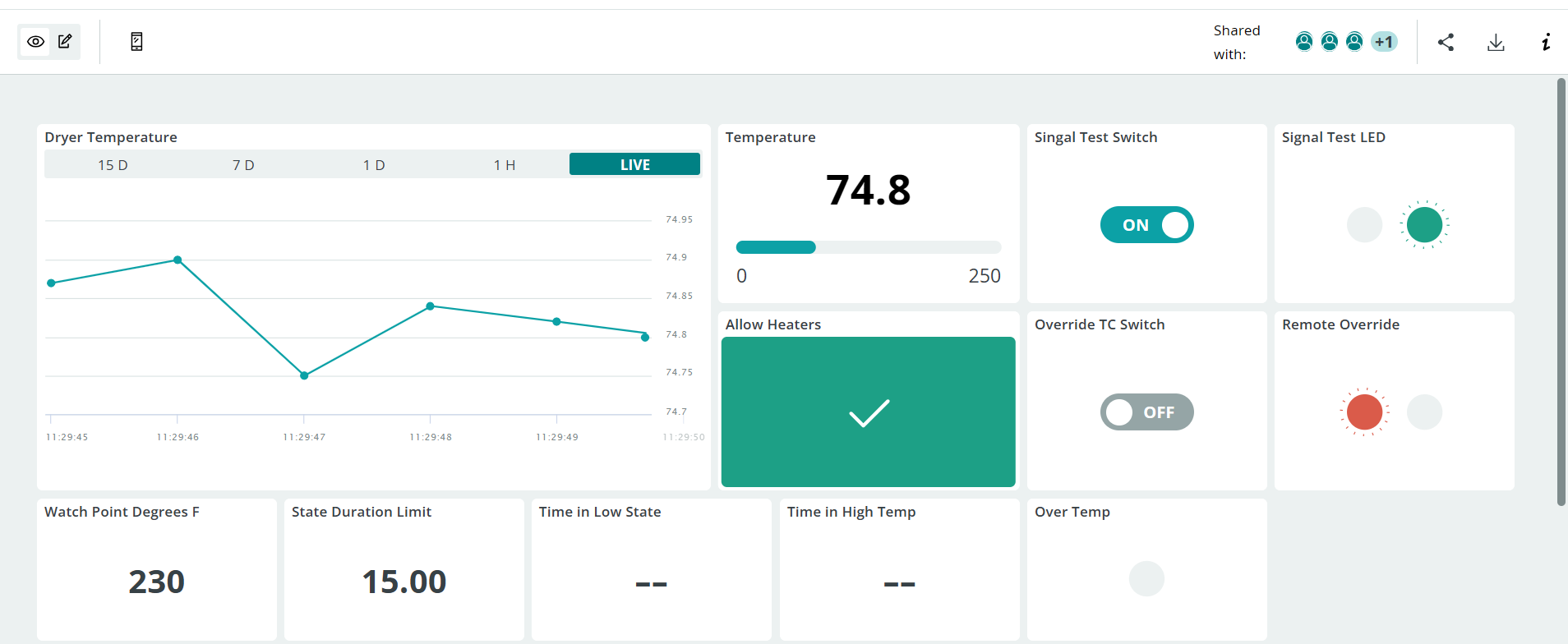Click the vertical page scrollbar
The height and width of the screenshot is (644, 1568).
coord(1561,292)
